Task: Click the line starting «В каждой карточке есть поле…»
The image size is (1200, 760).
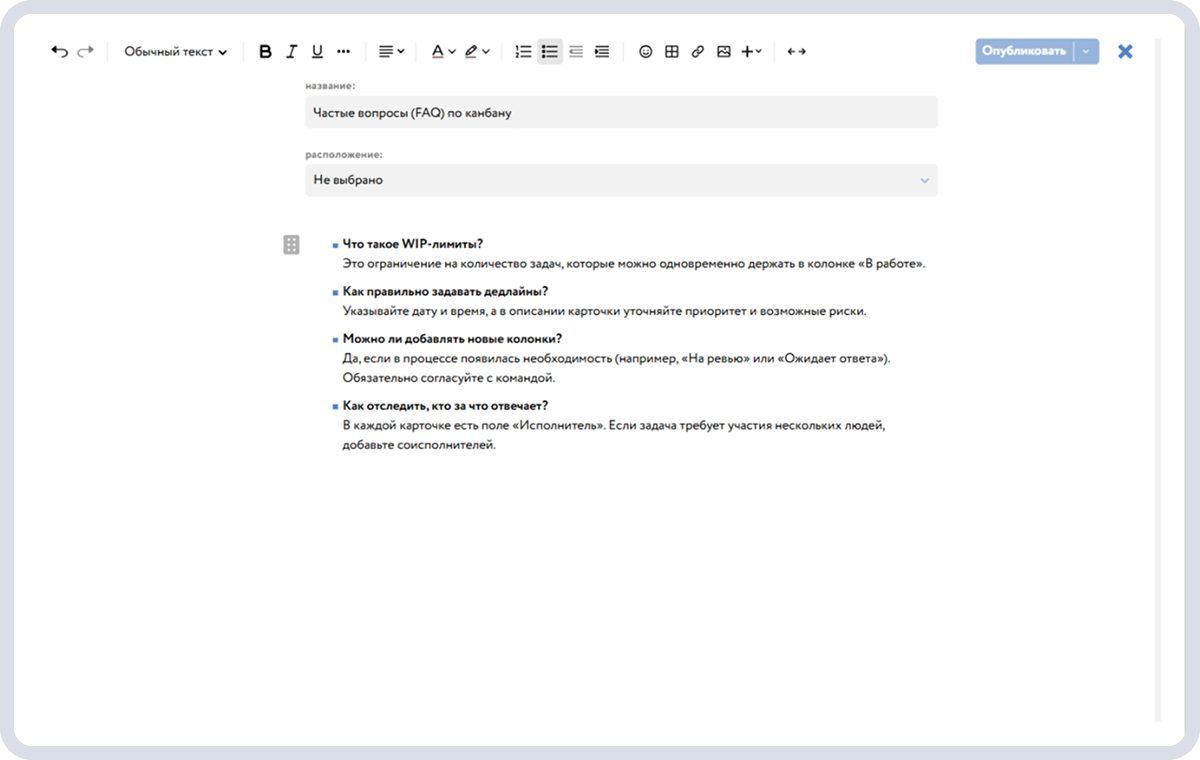Action: [x=614, y=425]
